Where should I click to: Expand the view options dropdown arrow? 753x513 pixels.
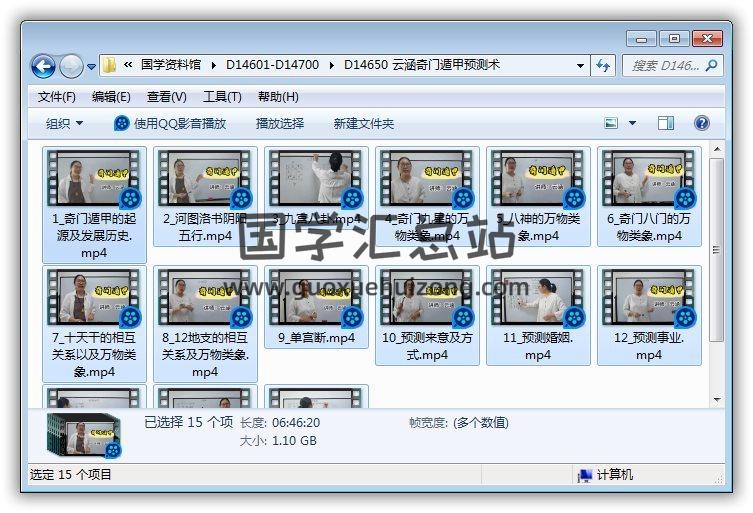[x=632, y=123]
